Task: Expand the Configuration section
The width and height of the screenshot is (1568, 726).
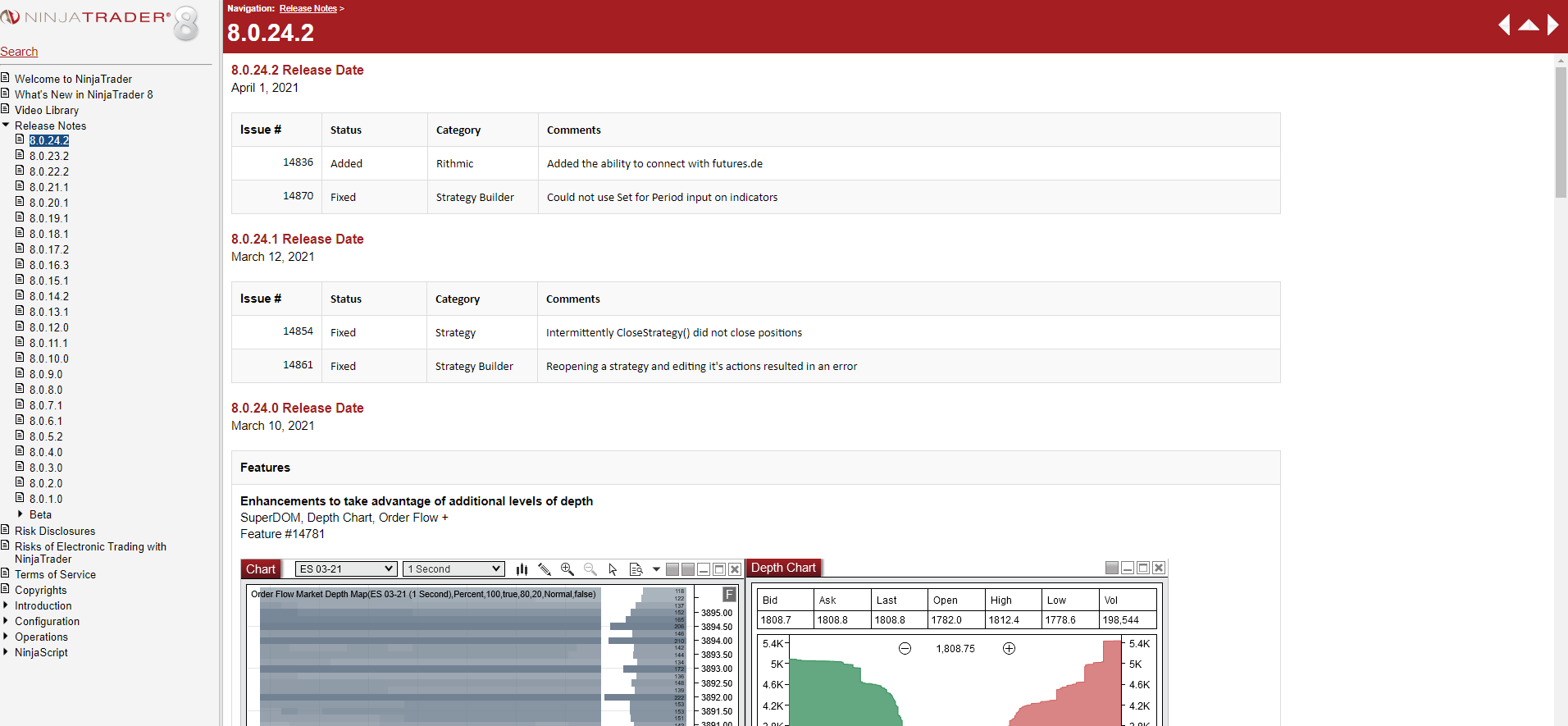Action: (6, 620)
